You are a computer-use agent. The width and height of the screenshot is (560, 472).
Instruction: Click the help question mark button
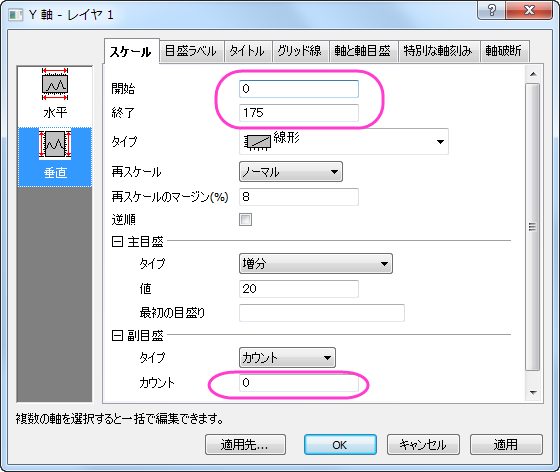(491, 10)
